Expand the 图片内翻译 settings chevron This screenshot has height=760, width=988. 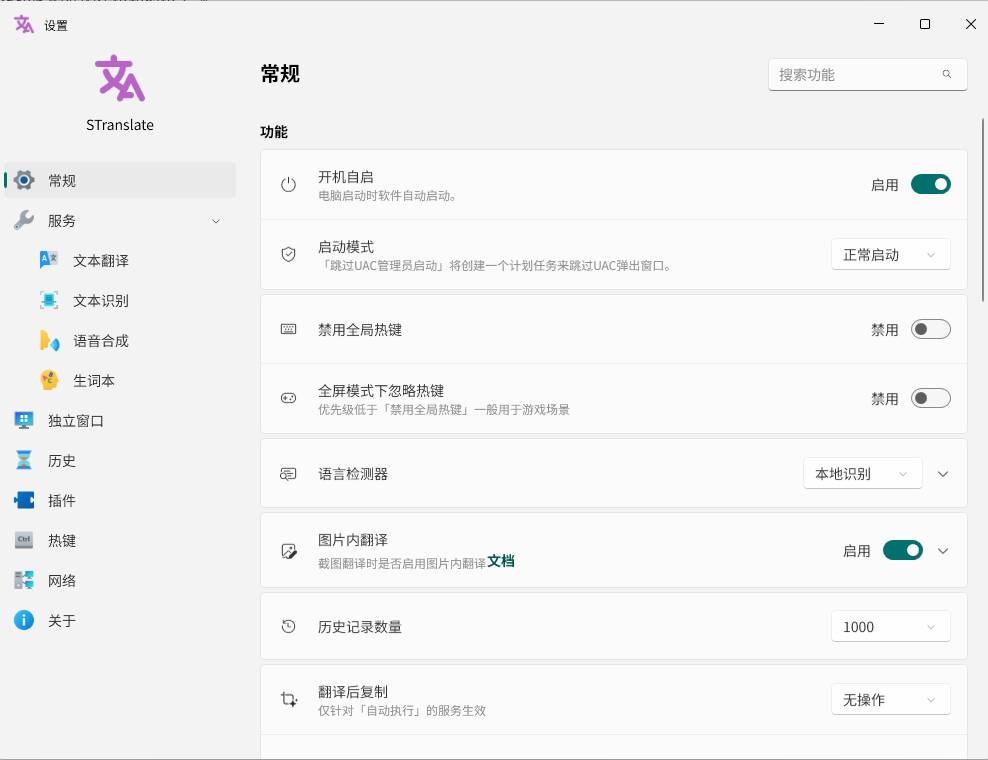click(942, 550)
